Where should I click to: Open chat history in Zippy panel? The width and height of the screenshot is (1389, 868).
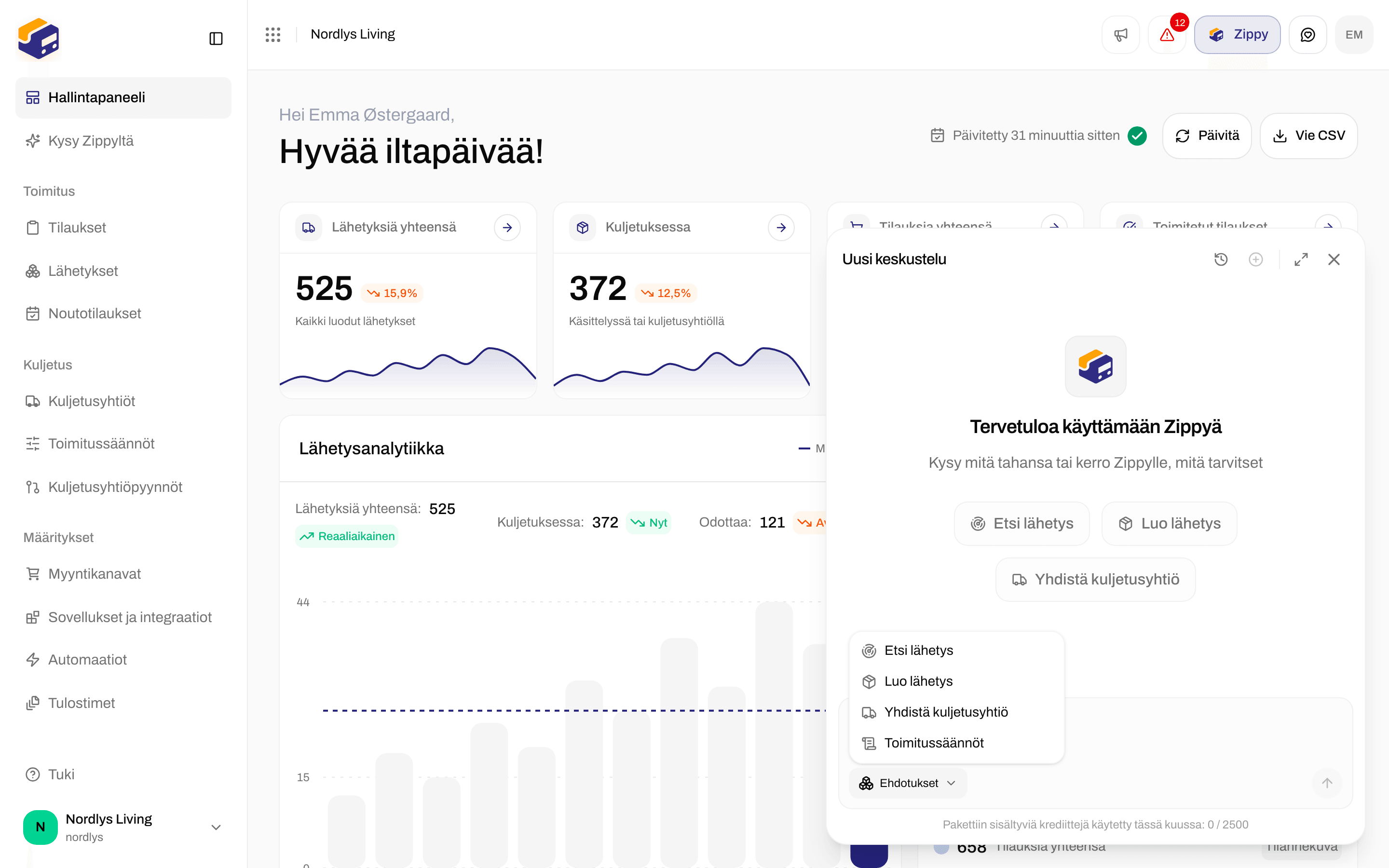(x=1221, y=259)
